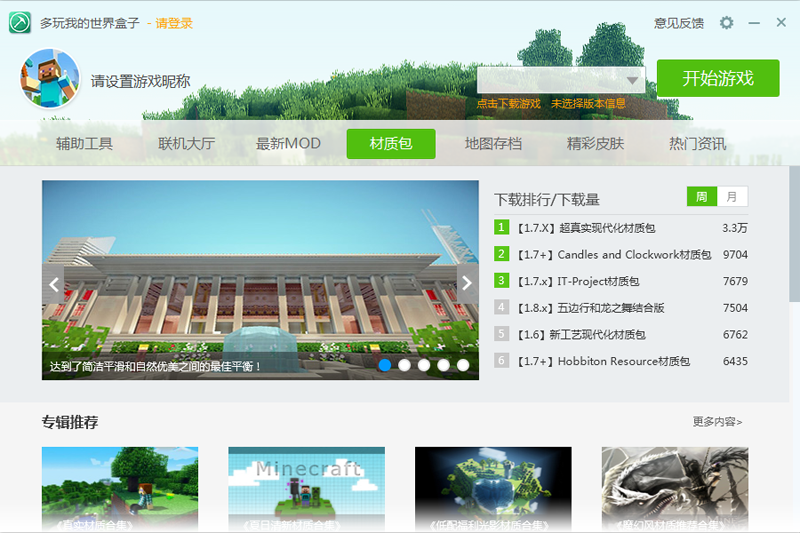Click 未选择版本信息 text
Viewport: 800px width, 533px height.
point(588,104)
